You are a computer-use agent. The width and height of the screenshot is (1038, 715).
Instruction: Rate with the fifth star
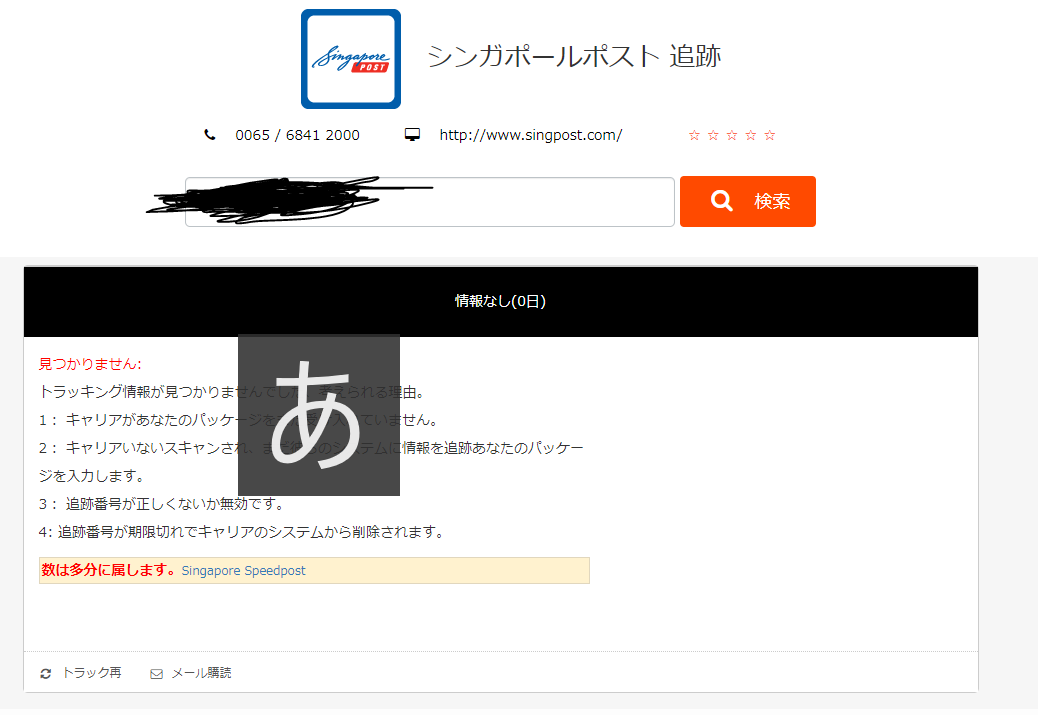[770, 135]
